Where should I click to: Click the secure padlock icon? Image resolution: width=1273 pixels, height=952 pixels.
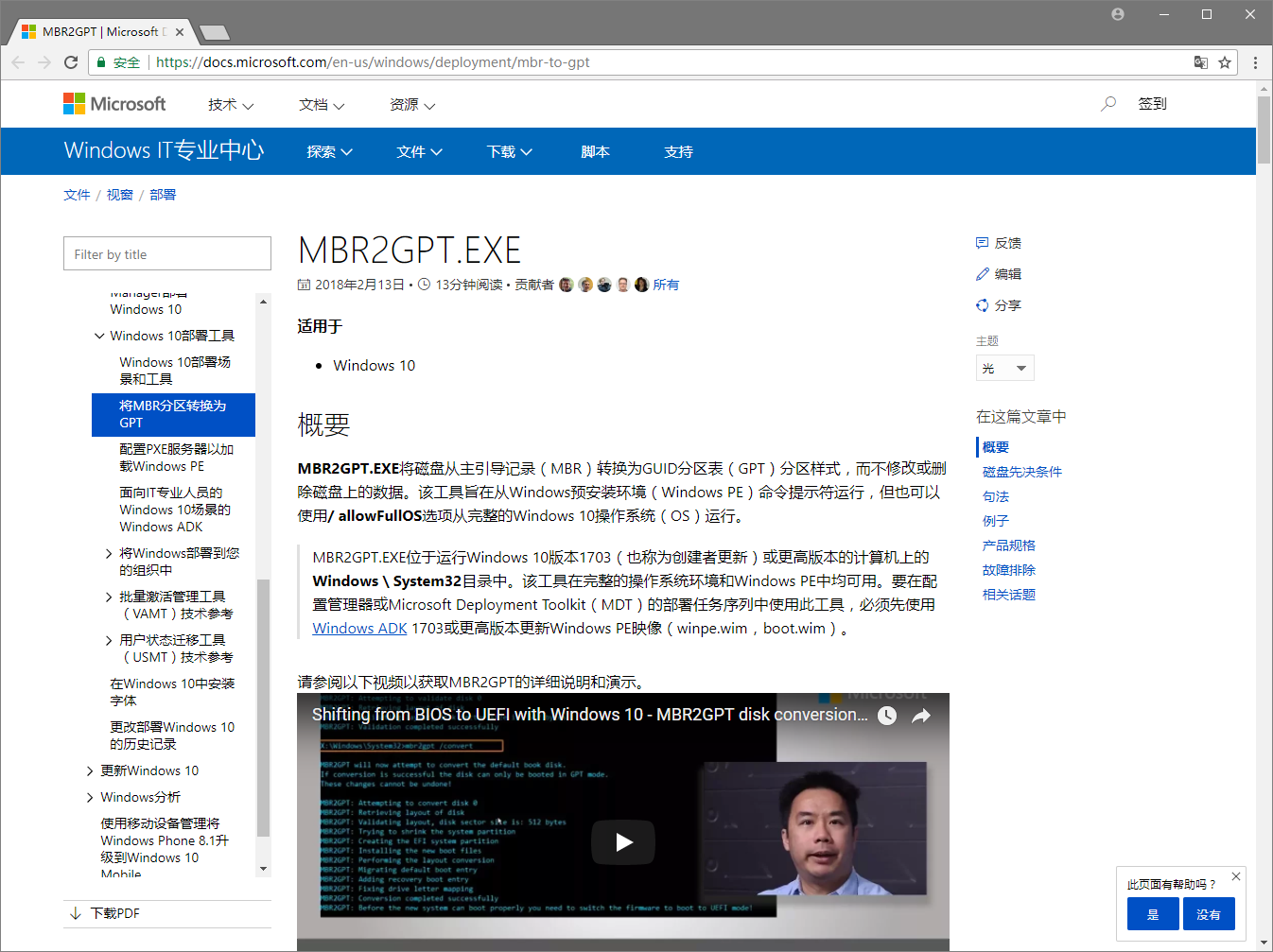tap(101, 62)
